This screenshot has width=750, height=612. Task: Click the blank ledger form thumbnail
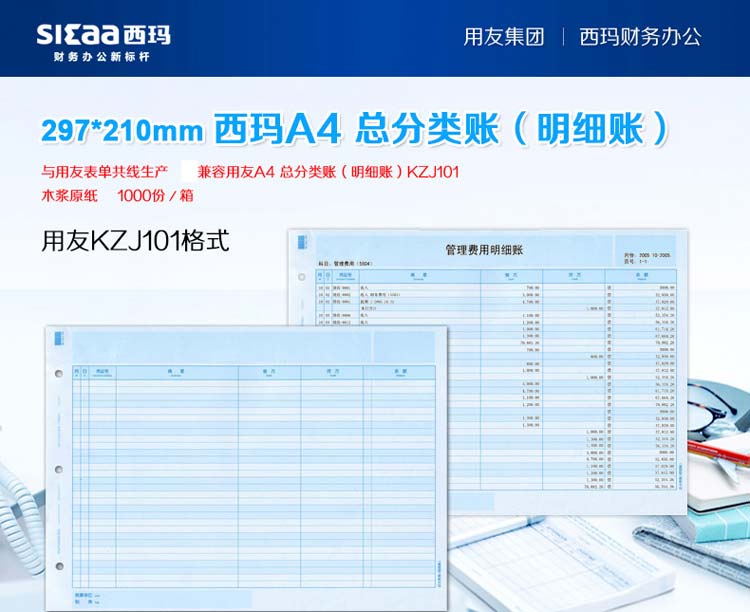pyautogui.click(x=246, y=468)
